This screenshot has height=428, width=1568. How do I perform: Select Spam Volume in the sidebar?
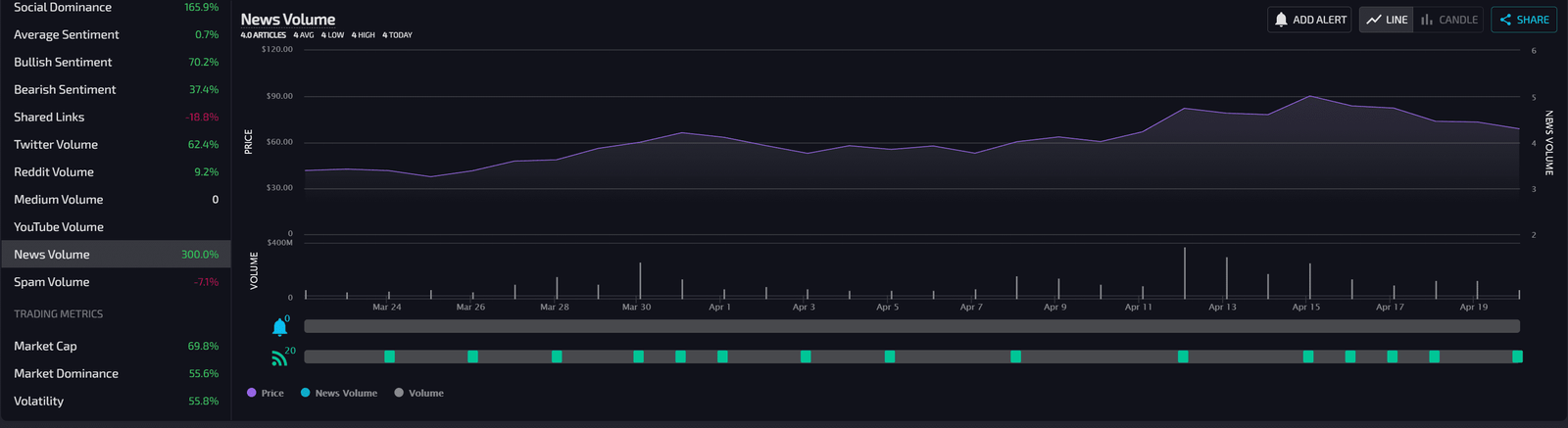pos(51,281)
